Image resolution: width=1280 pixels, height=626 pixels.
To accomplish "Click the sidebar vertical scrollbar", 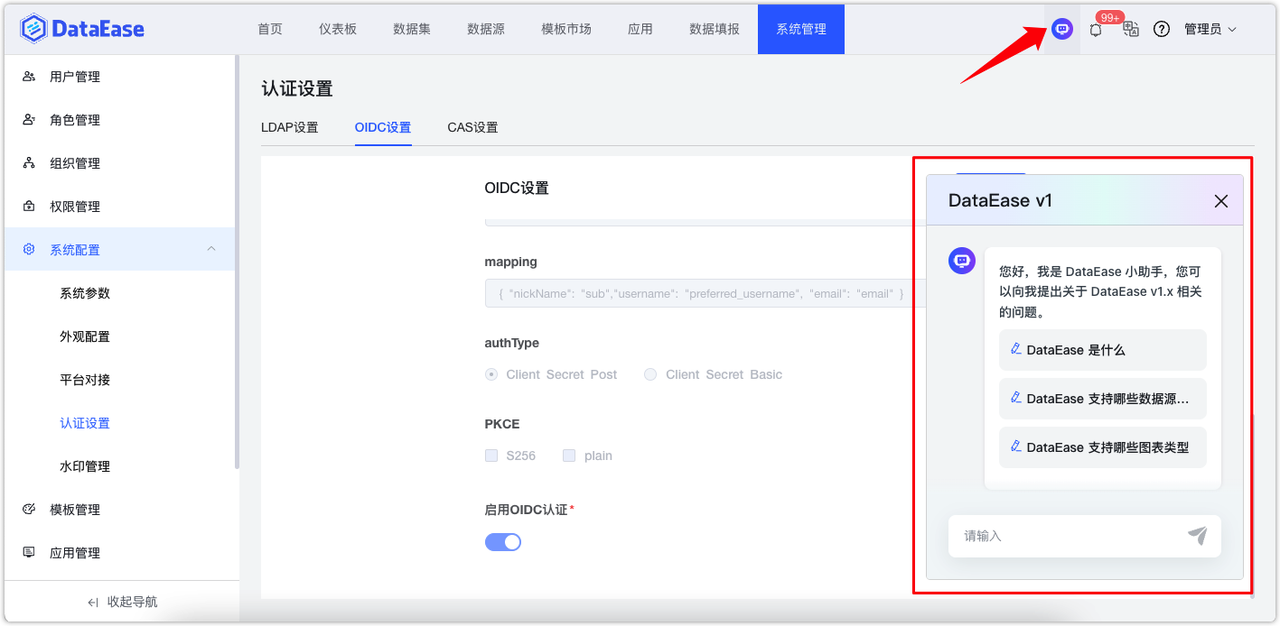I will coord(237,262).
